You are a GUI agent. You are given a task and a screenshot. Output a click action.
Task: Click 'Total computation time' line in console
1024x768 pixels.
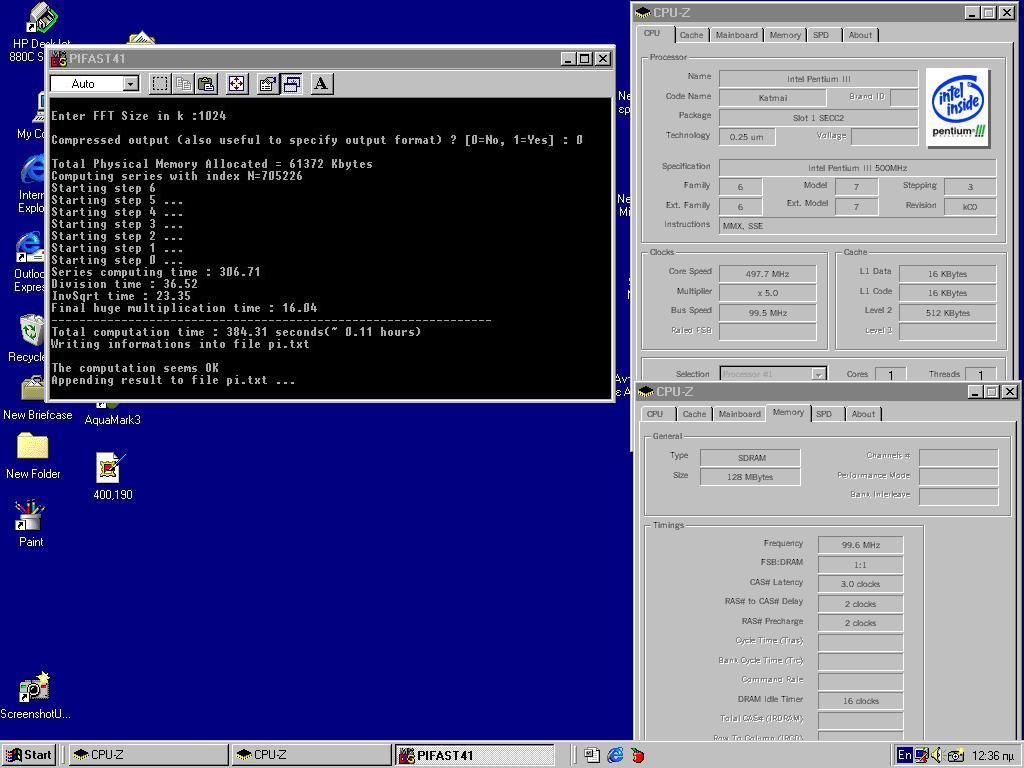click(236, 332)
